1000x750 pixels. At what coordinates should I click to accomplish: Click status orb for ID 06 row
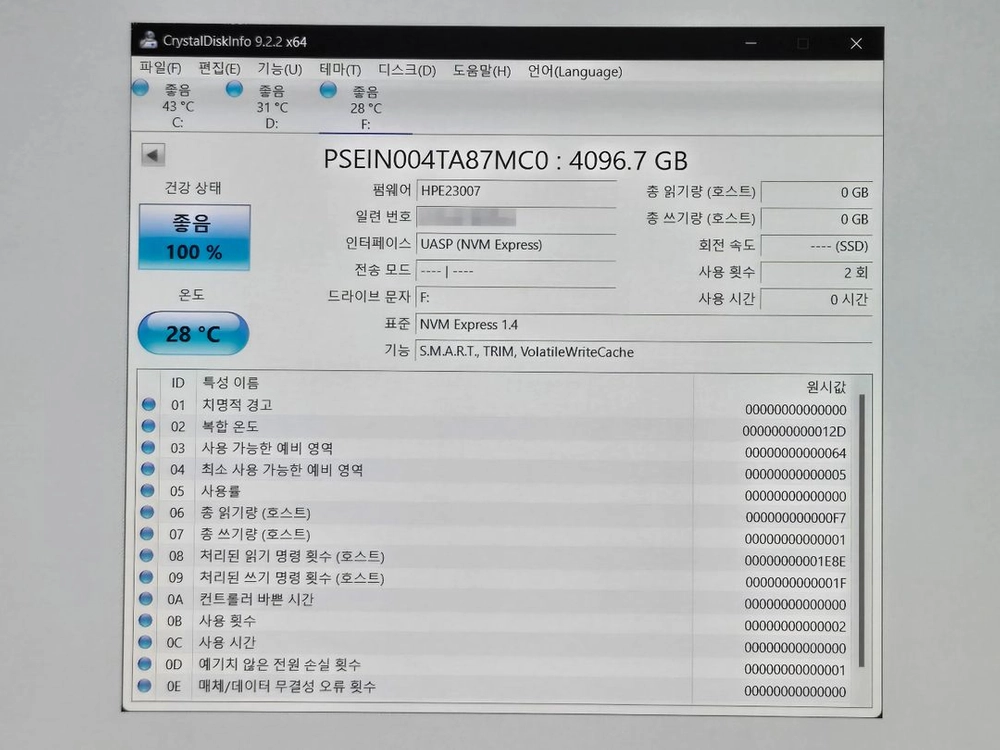(147, 511)
